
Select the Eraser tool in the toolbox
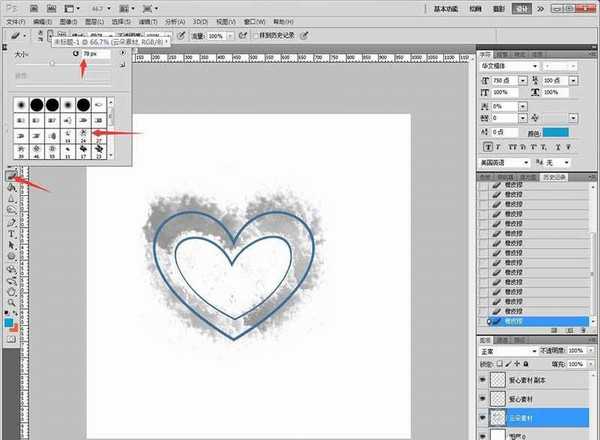tap(11, 175)
